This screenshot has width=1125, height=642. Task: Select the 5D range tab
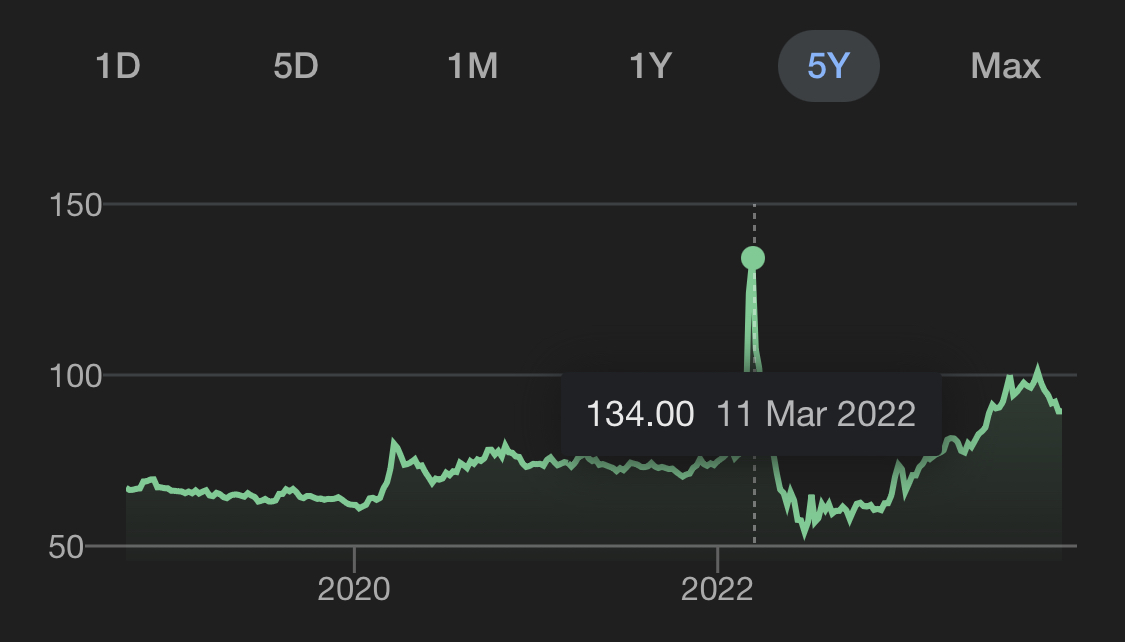click(x=295, y=66)
